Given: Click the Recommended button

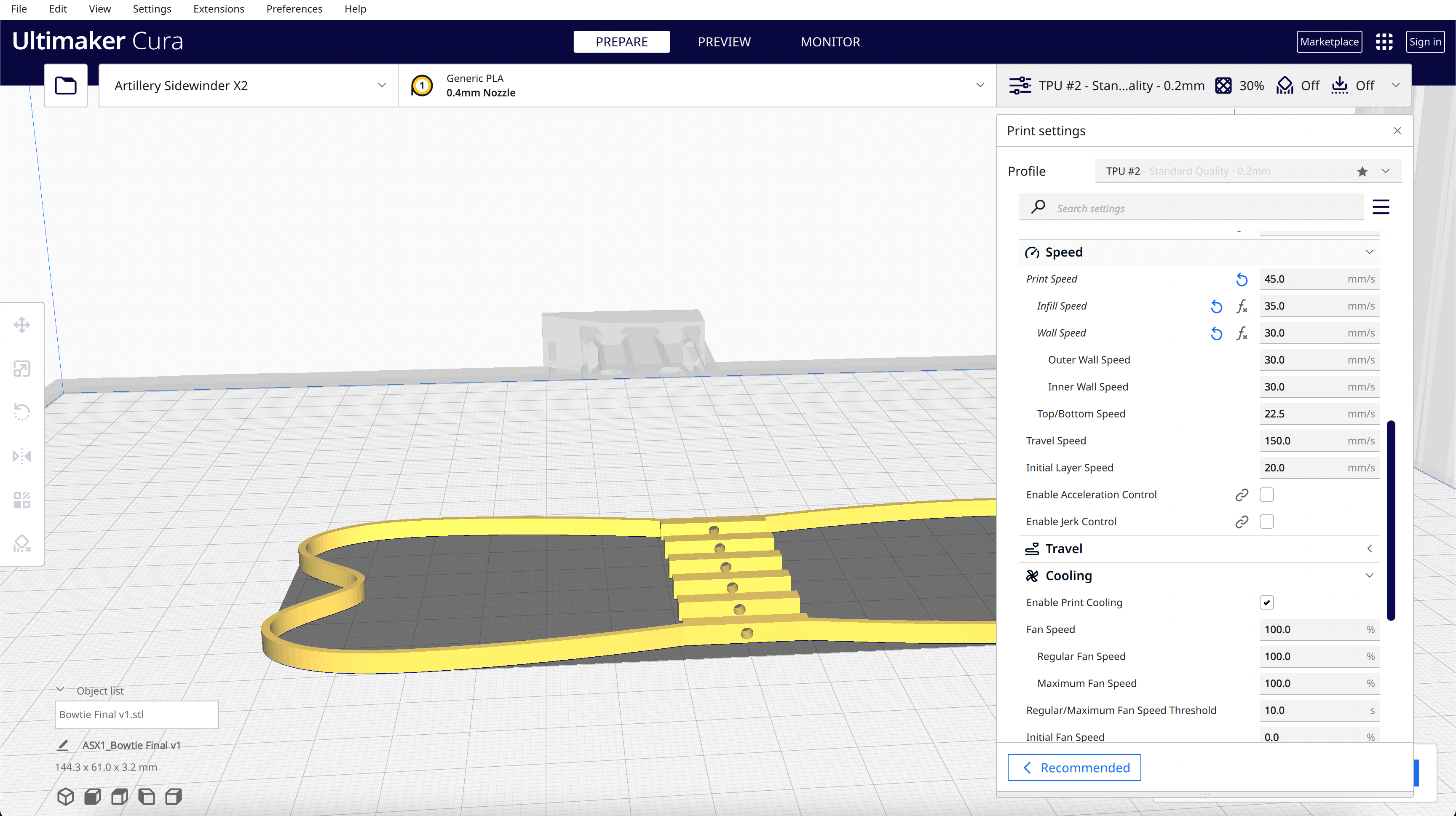Looking at the screenshot, I should [1074, 768].
